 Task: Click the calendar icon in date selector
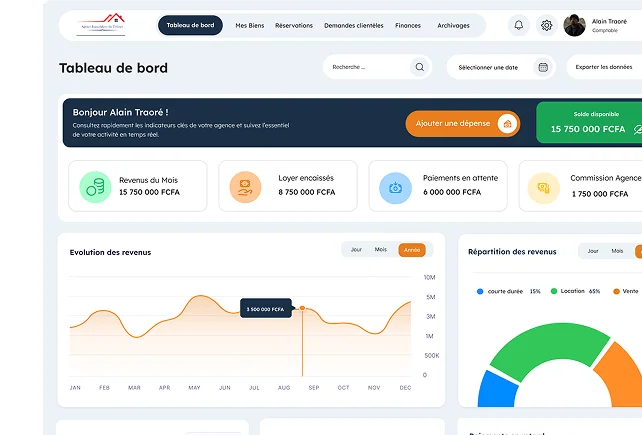coord(543,67)
